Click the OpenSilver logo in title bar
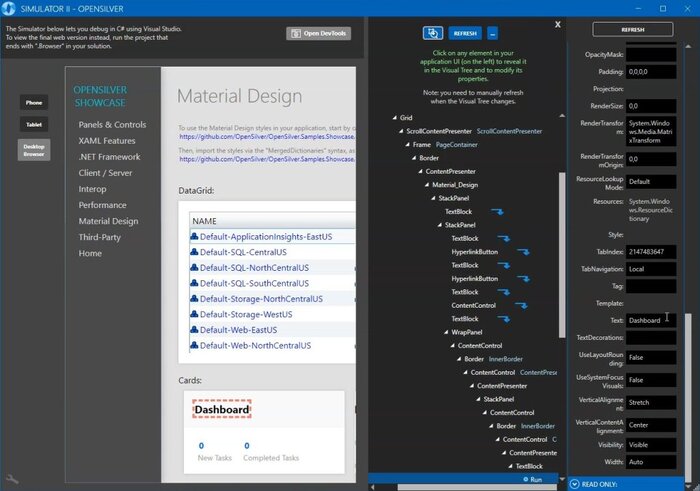 pyautogui.click(x=8, y=8)
